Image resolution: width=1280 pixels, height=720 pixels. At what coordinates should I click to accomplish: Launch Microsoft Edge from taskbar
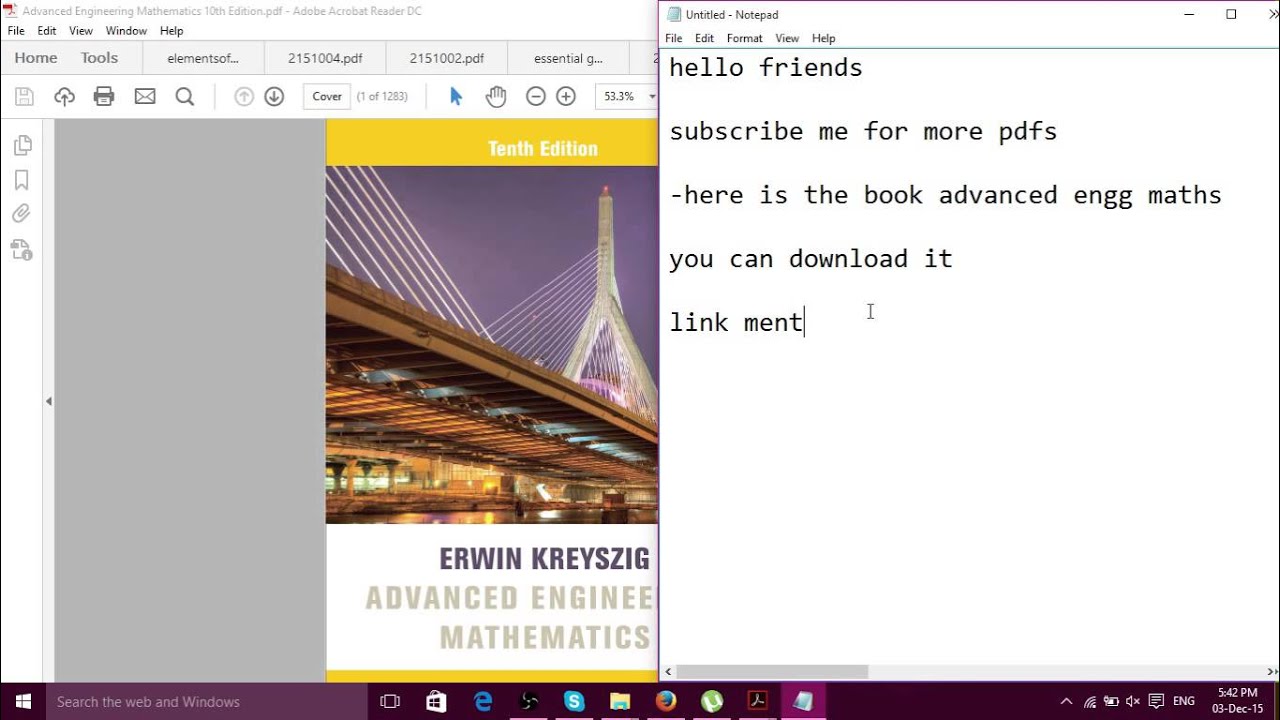click(483, 702)
